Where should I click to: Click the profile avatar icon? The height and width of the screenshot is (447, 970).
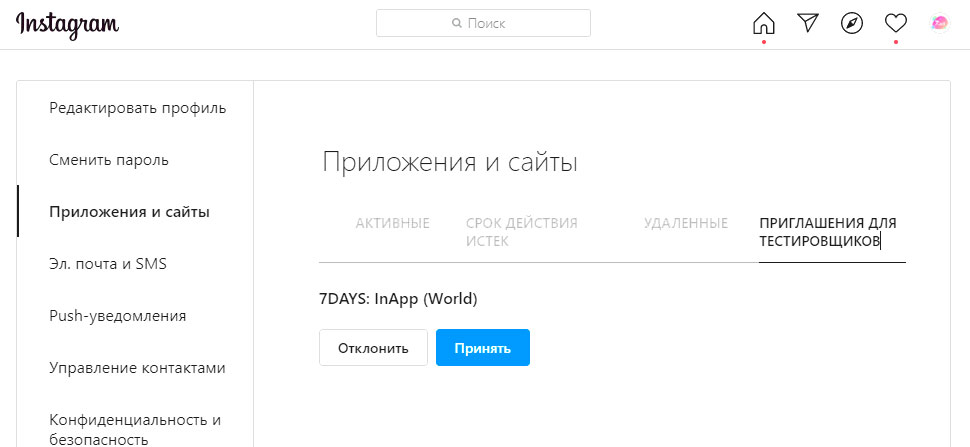click(x=939, y=23)
